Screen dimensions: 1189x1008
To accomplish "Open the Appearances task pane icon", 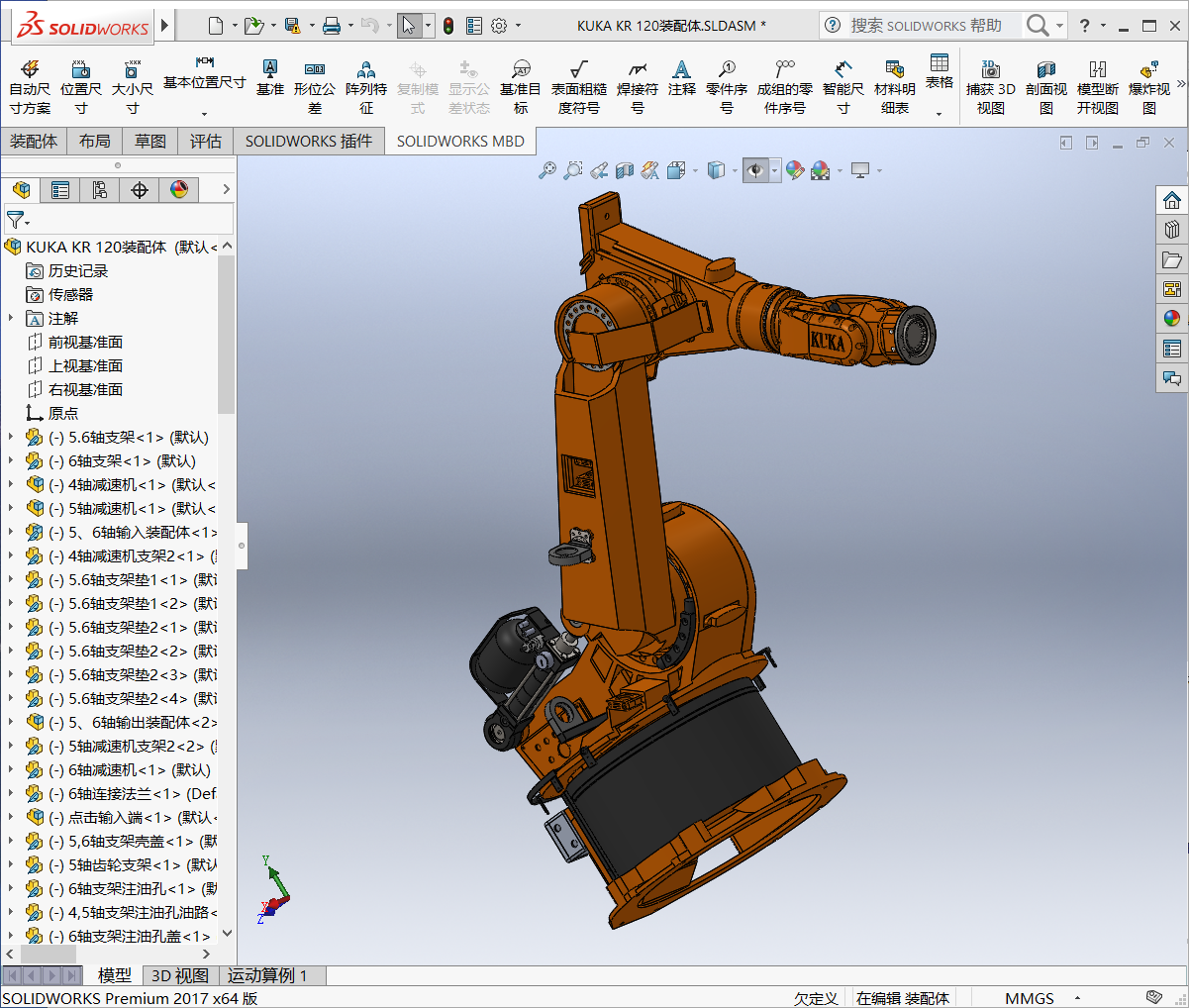I will [1172, 319].
